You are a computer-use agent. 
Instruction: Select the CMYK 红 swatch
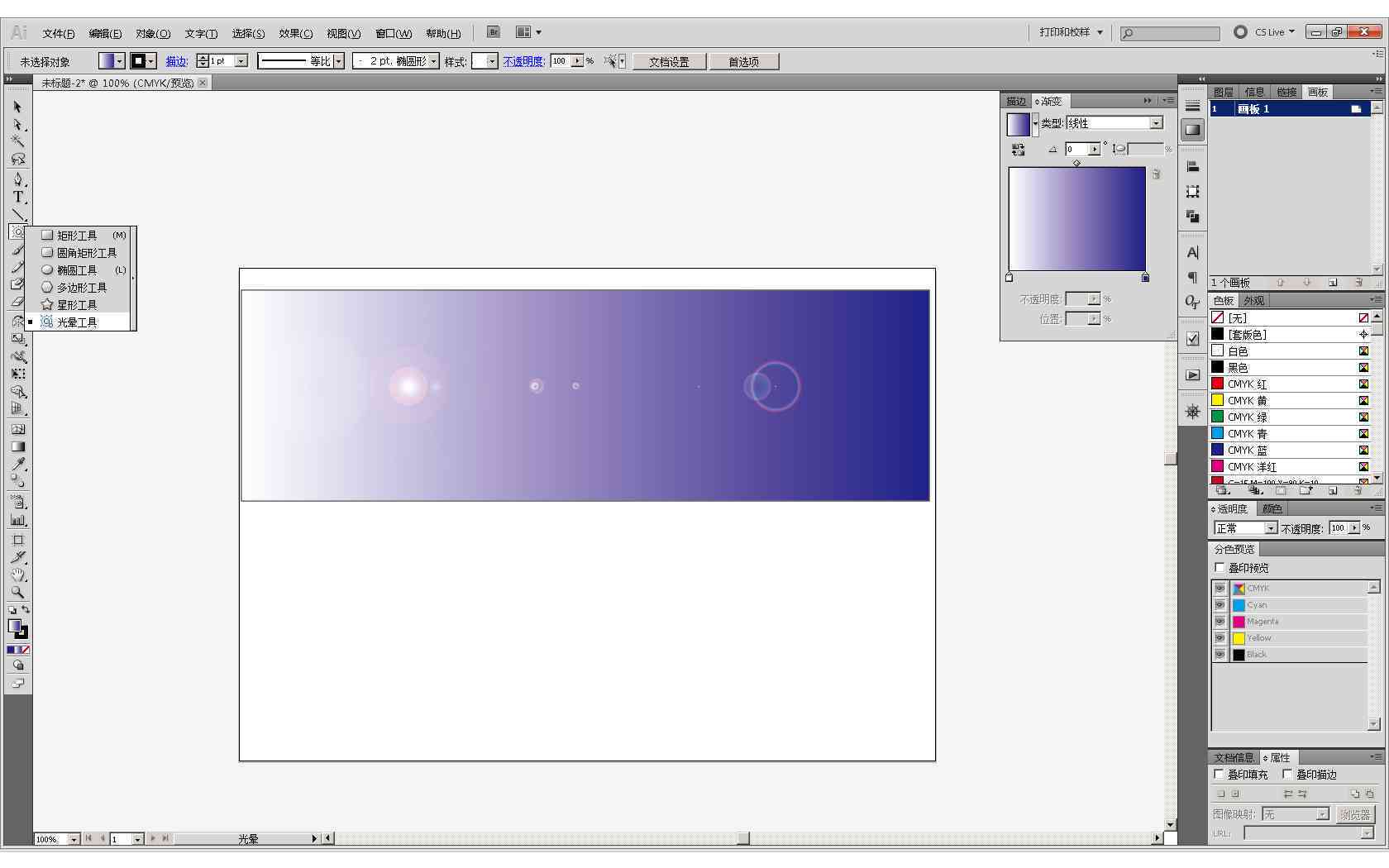click(1290, 384)
